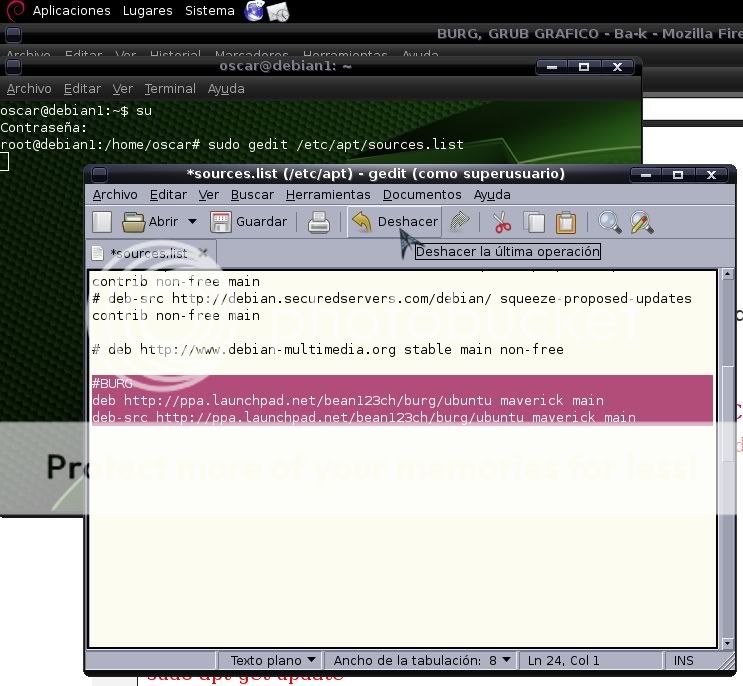Screen dimensions: 743x686
Task: Open the Terminal menu in terminal window
Action: pos(169,89)
